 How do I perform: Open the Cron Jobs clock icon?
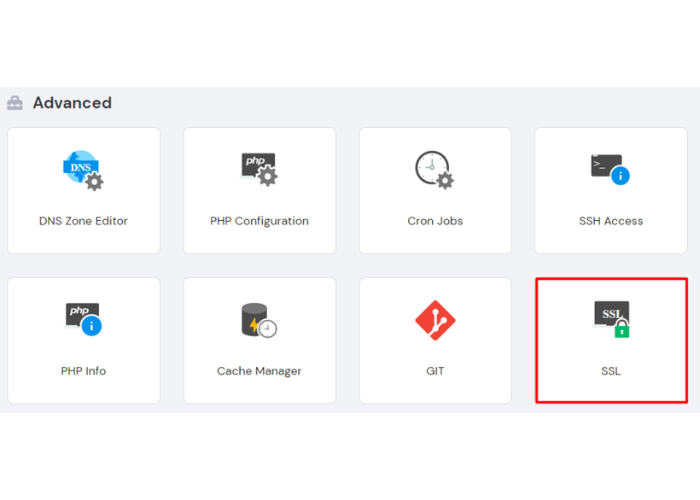click(434, 170)
